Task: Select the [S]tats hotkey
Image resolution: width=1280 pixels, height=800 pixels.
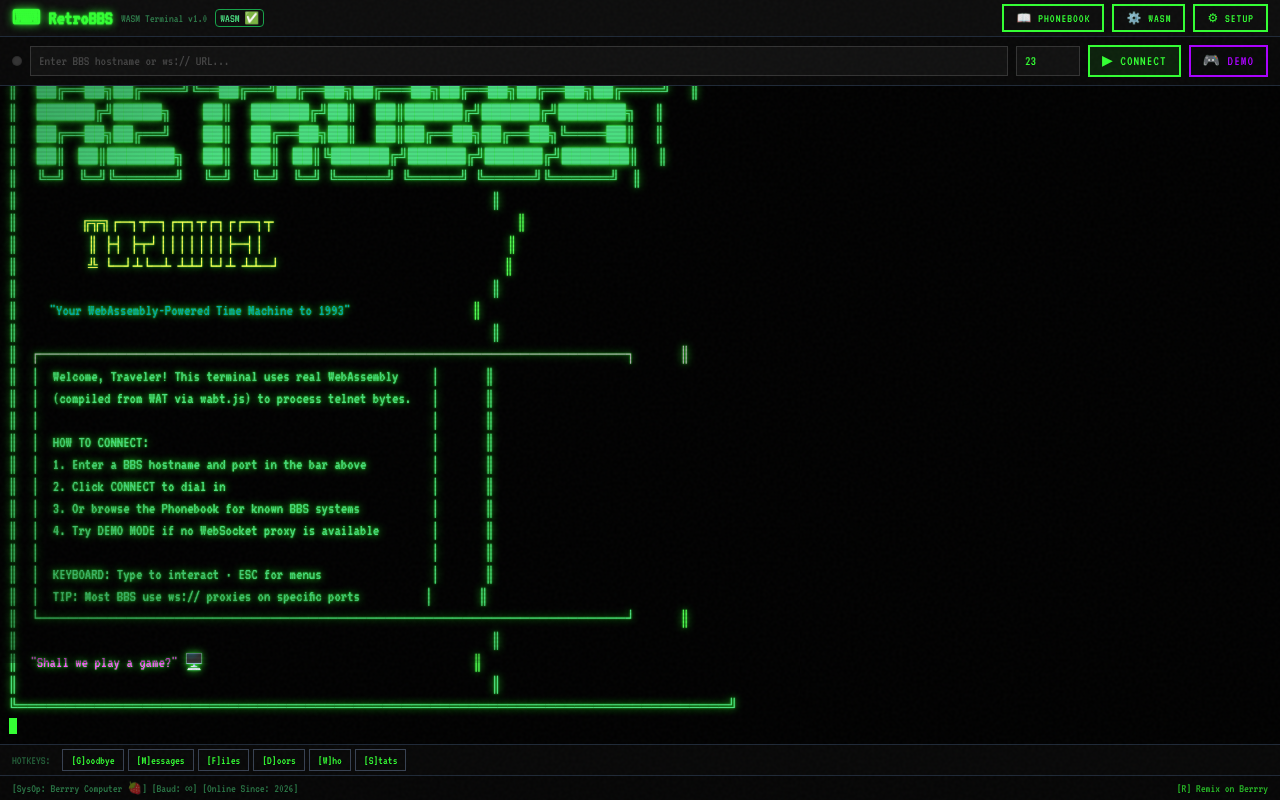Action: point(380,760)
